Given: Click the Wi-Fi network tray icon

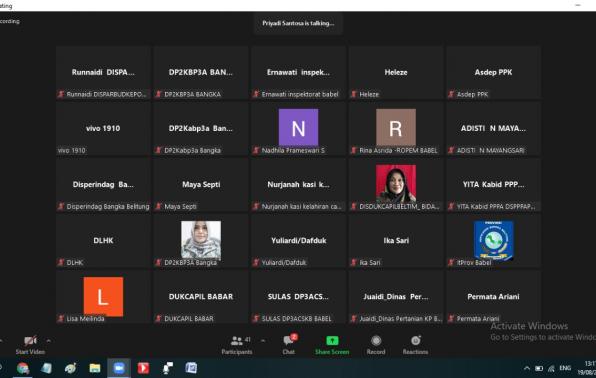Looking at the screenshot, I should [551, 368].
